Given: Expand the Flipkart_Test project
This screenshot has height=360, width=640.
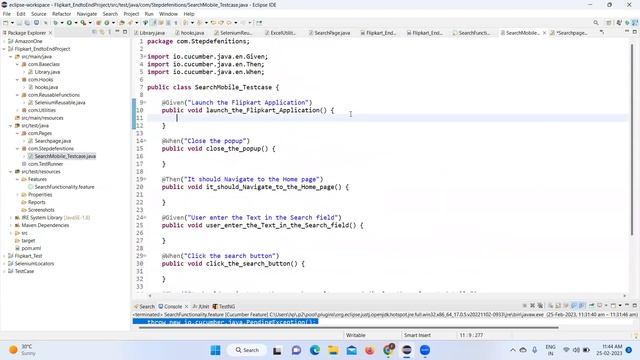Looking at the screenshot, I should point(4,256).
